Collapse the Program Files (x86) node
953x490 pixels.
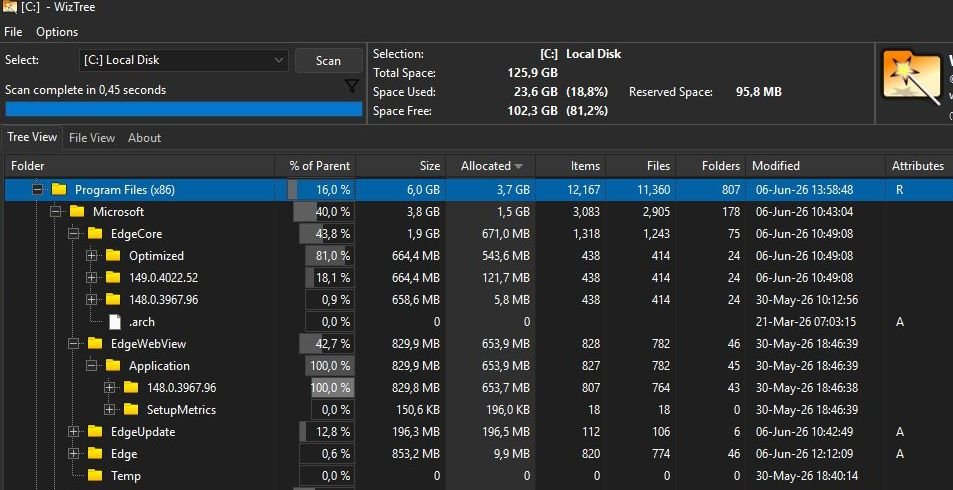pos(38,190)
